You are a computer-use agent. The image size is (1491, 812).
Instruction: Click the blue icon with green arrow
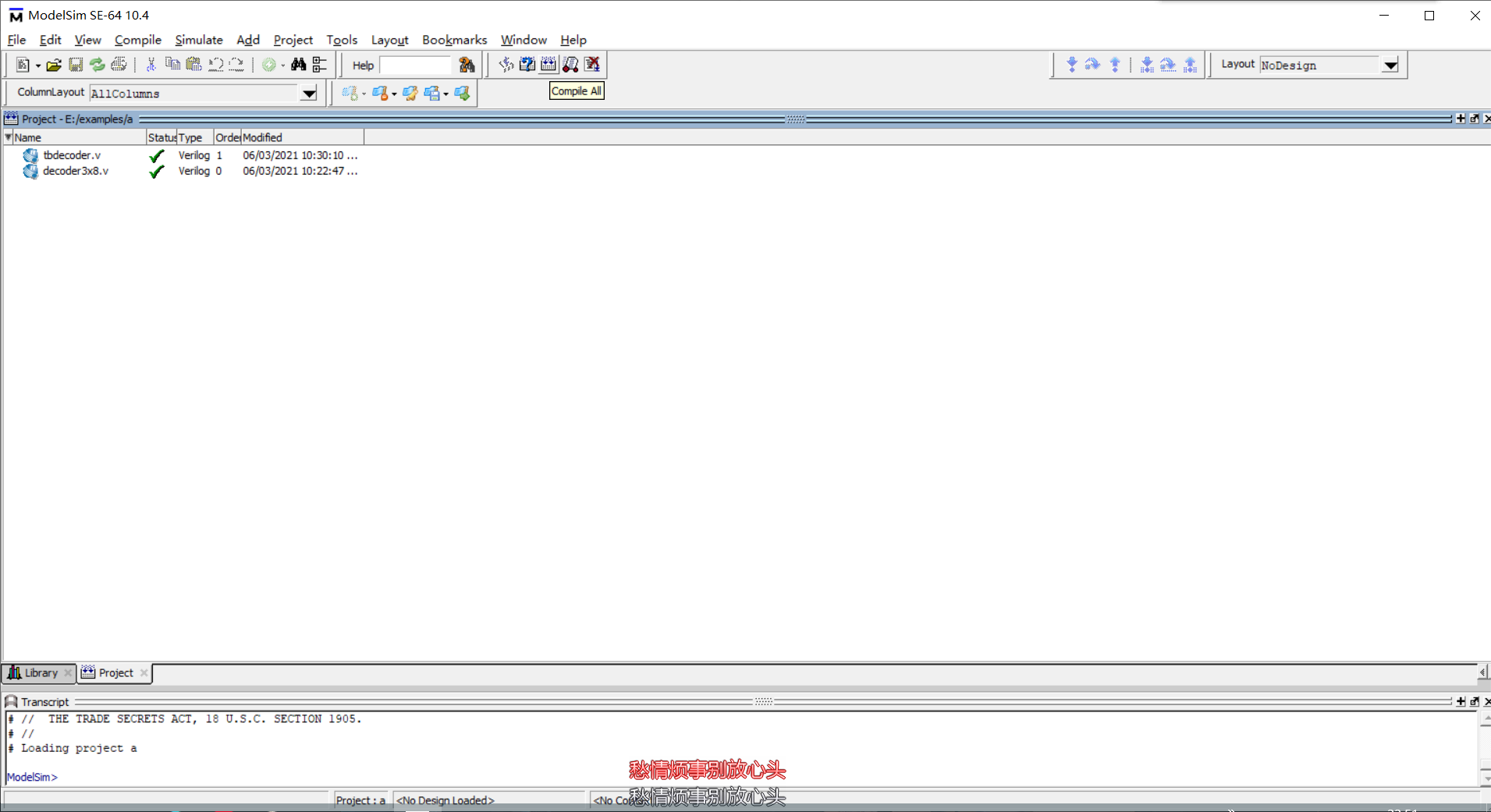click(x=462, y=94)
